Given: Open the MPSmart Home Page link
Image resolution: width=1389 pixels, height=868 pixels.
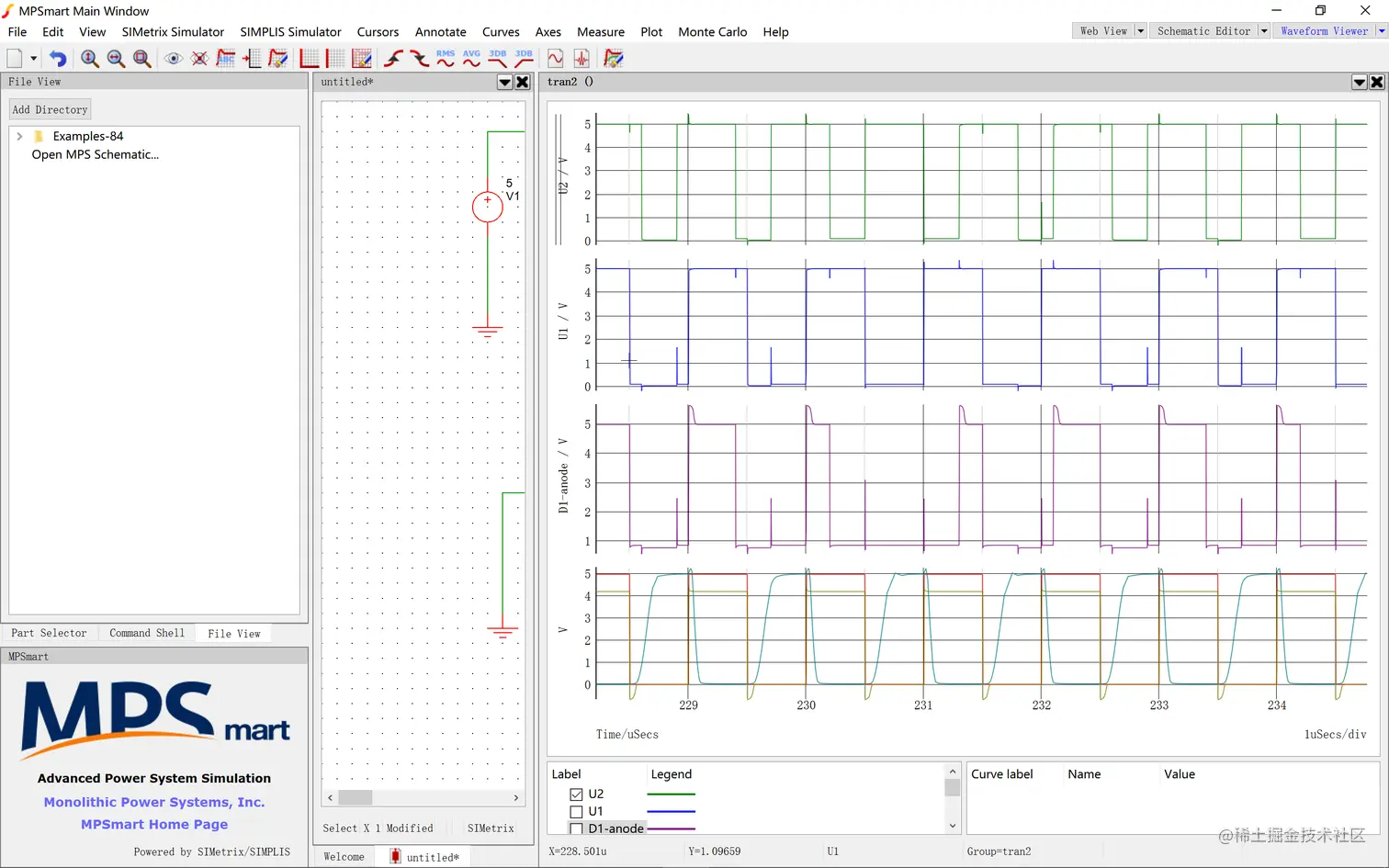Looking at the screenshot, I should tap(154, 824).
